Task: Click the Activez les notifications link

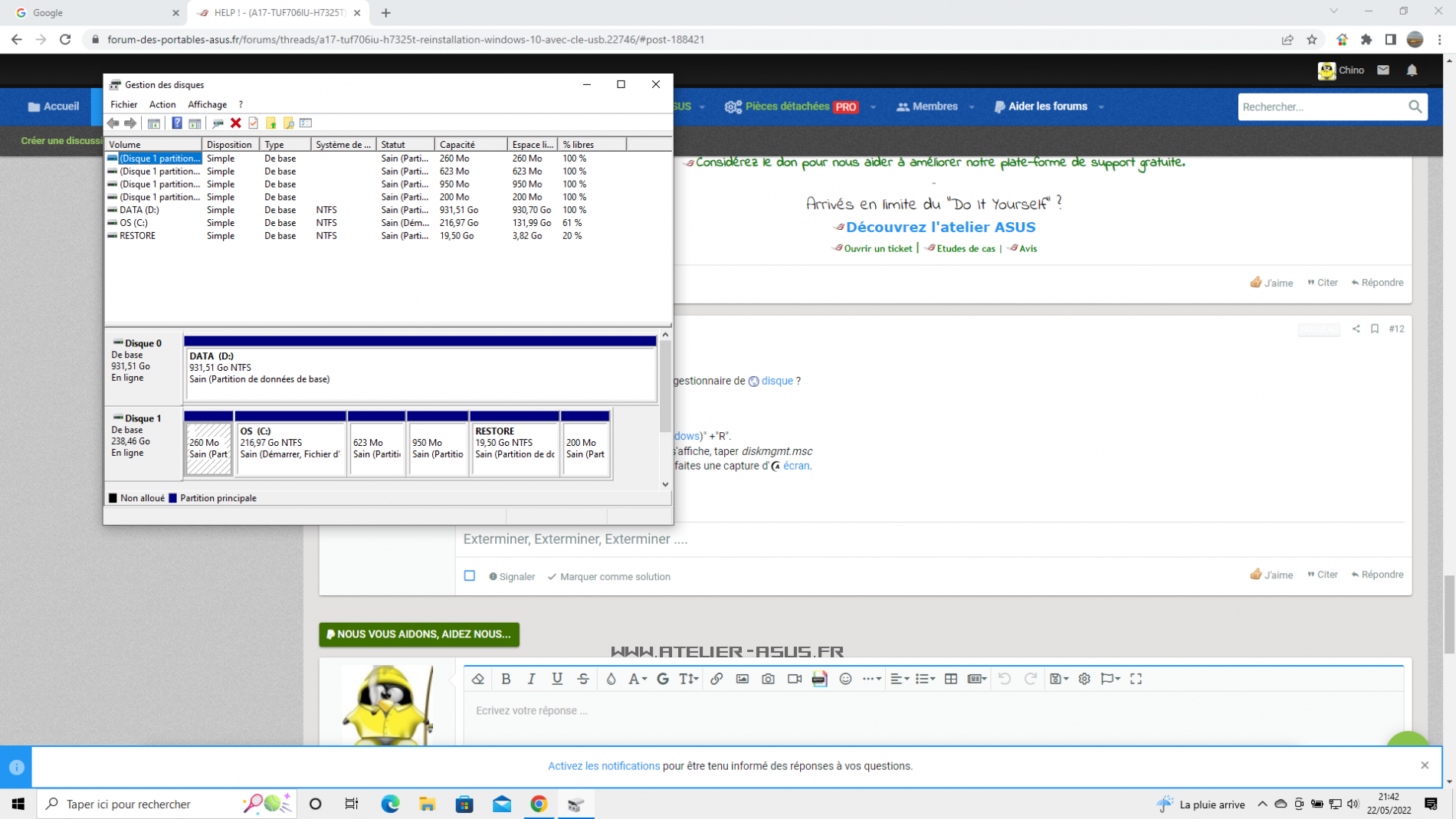Action: tap(603, 766)
